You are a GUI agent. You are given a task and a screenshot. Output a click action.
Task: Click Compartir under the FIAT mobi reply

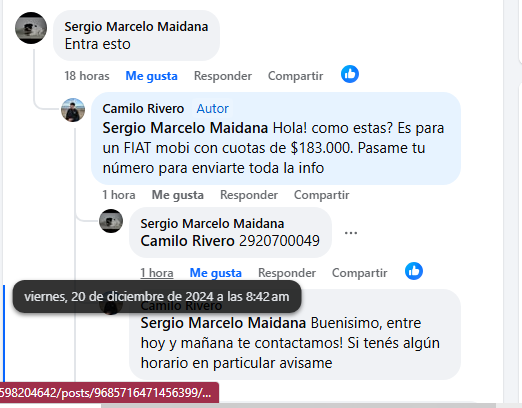tap(321, 195)
